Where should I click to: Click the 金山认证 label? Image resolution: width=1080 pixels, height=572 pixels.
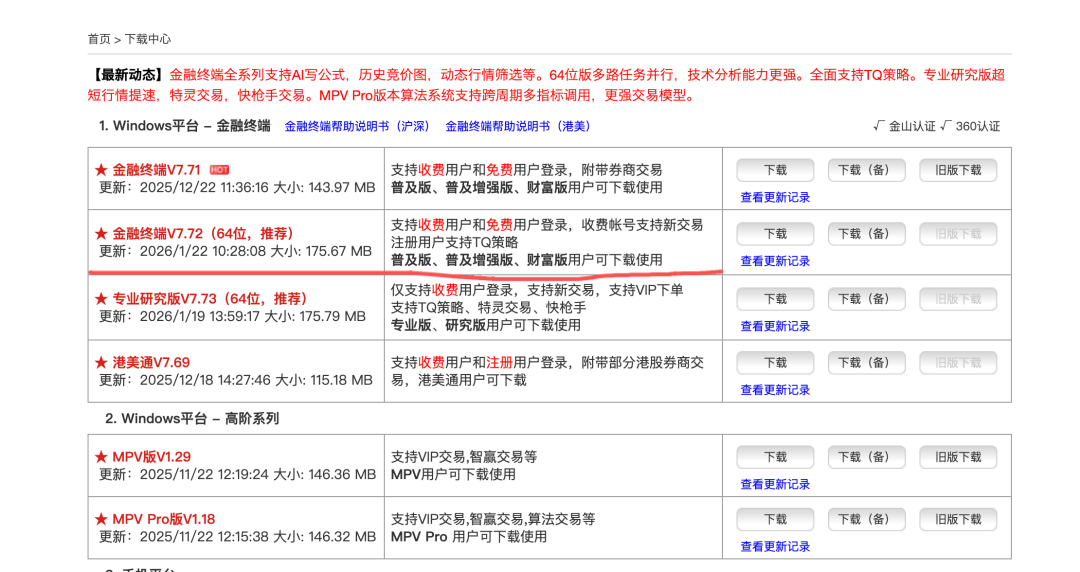[912, 126]
